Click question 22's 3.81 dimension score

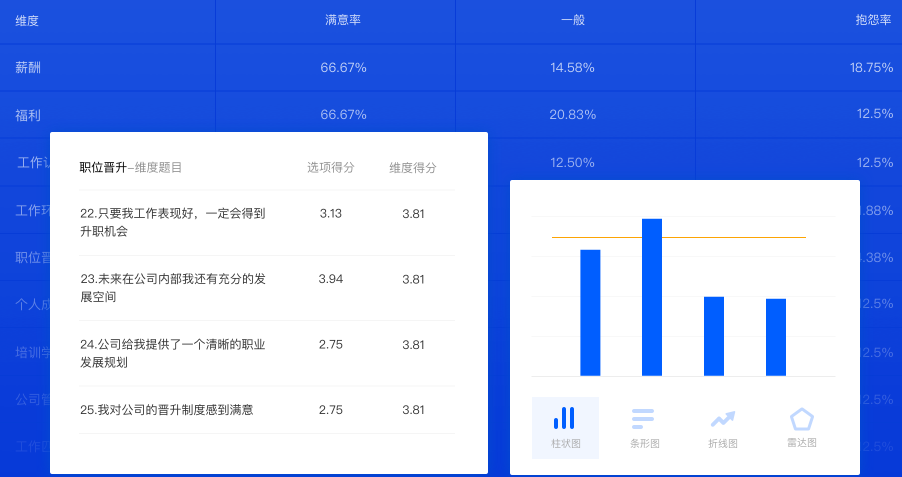pyautogui.click(x=413, y=214)
